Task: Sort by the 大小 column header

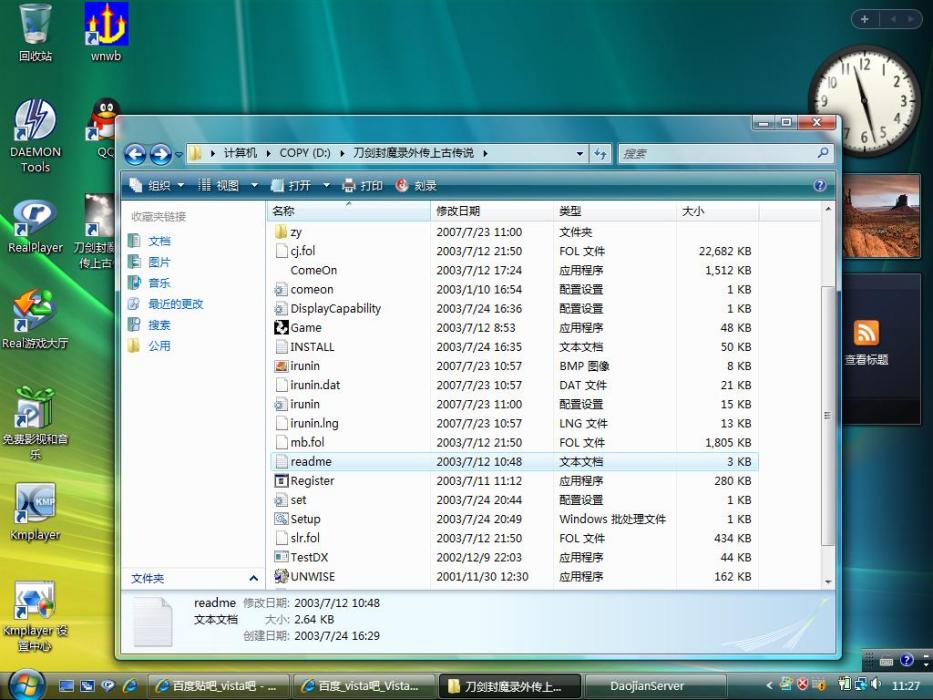Action: (718, 211)
